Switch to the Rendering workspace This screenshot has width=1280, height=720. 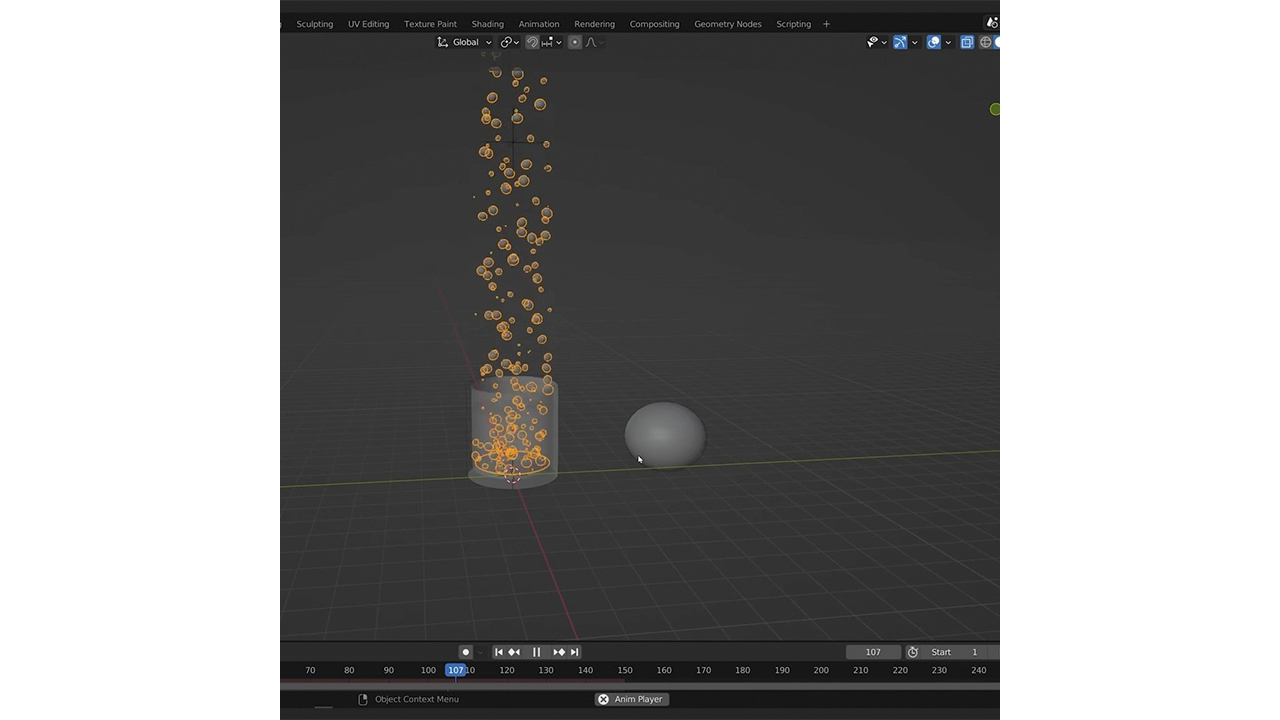[595, 24]
